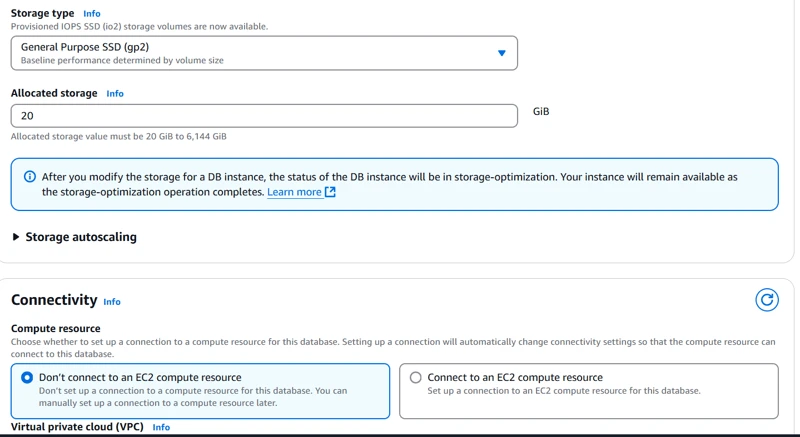800x437 pixels.
Task: Choose the Connect to an EC2 compute resource radio
Action: 416,378
